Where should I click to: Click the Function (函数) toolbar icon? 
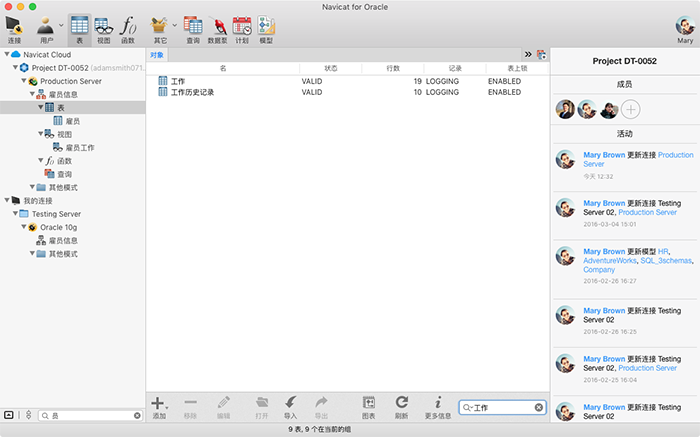click(x=128, y=30)
